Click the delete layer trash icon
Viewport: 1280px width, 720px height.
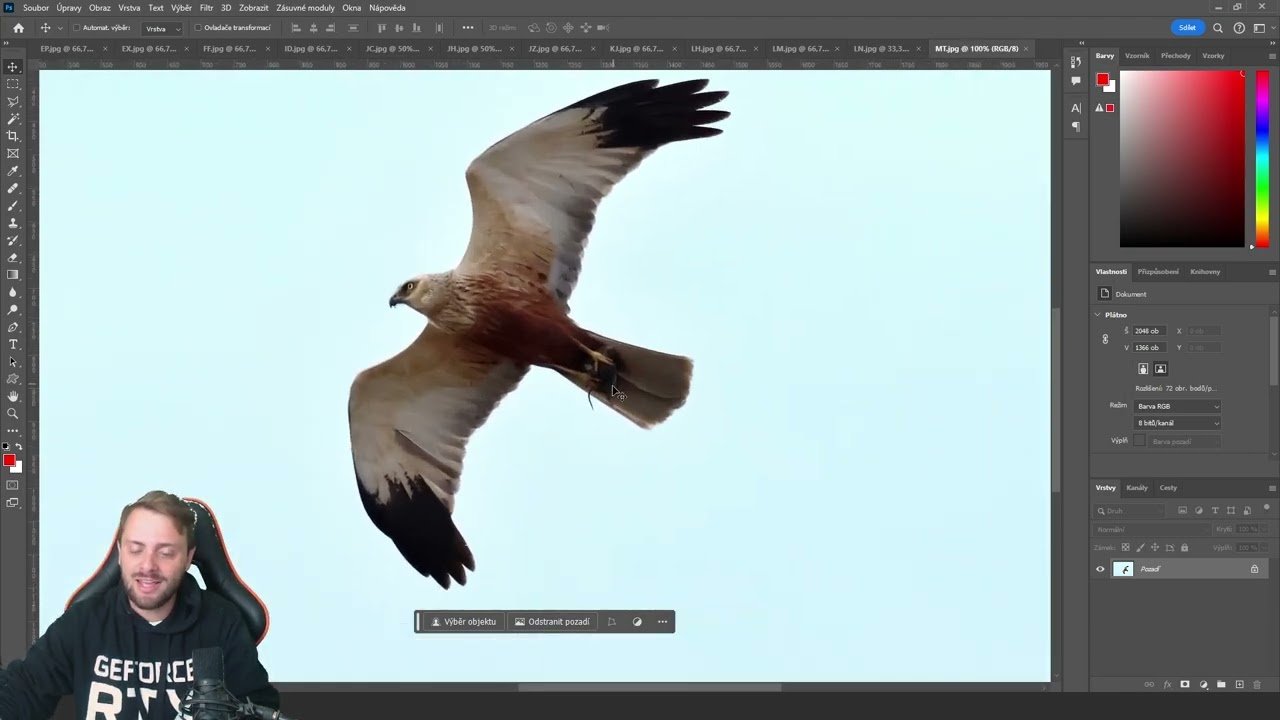point(1258,685)
